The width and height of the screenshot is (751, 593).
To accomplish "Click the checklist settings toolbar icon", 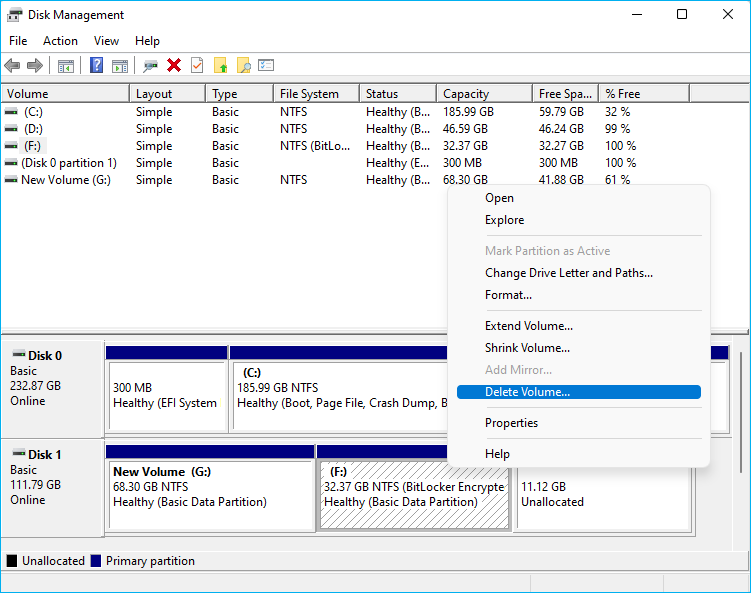I will pos(266,66).
